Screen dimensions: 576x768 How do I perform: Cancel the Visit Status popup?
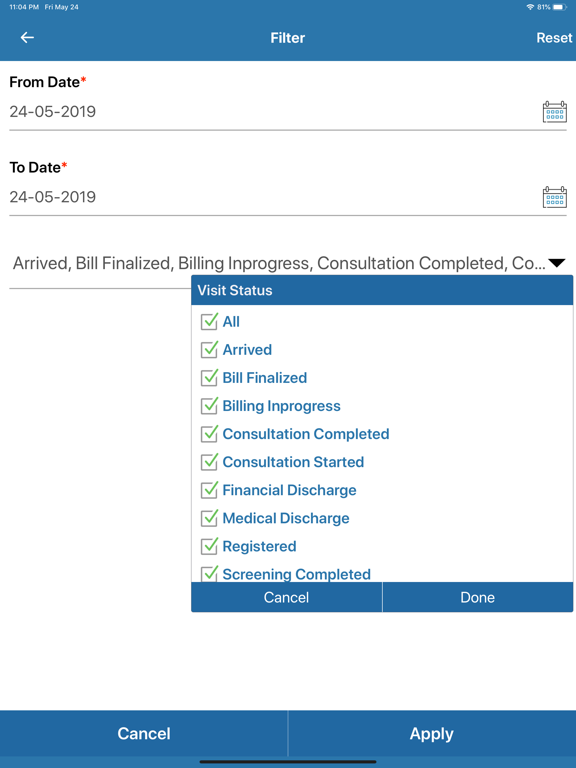287,597
